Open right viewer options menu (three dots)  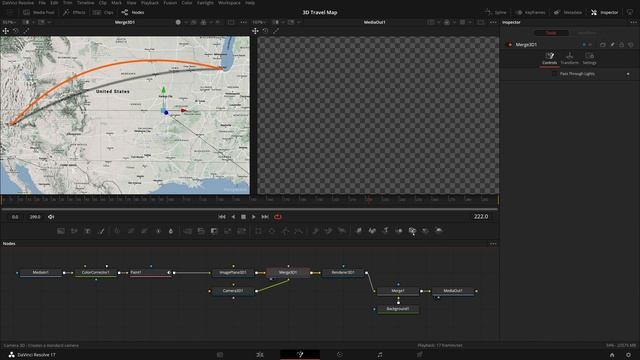(x=493, y=22)
